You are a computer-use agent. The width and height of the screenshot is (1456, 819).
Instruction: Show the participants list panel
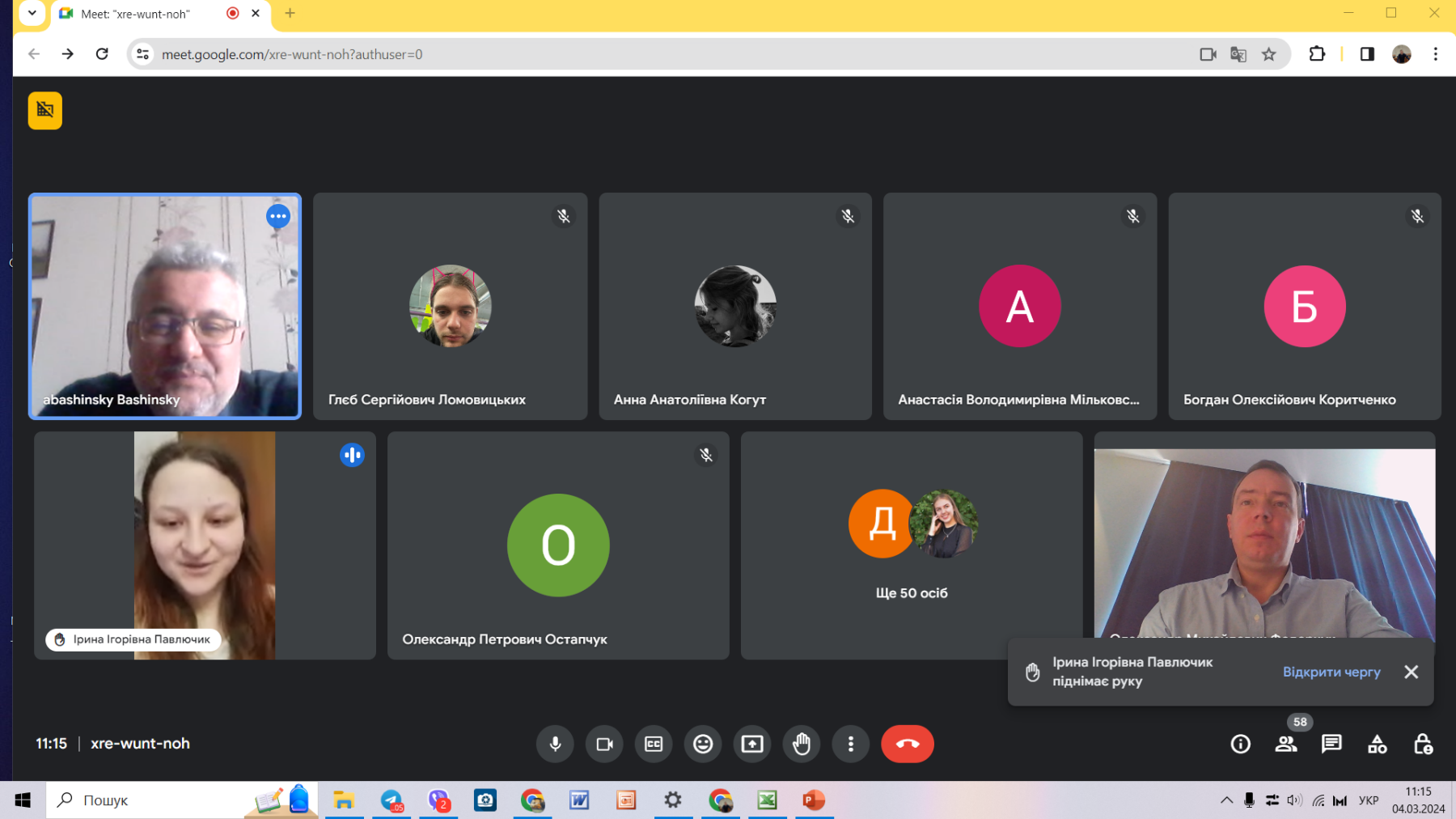click(1285, 744)
